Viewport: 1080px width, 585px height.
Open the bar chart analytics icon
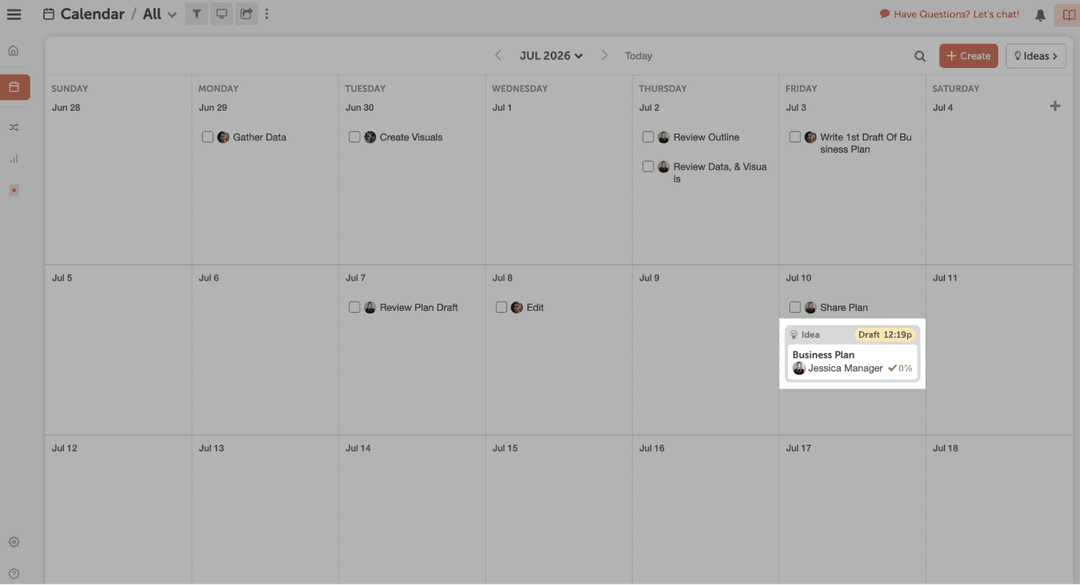14,158
